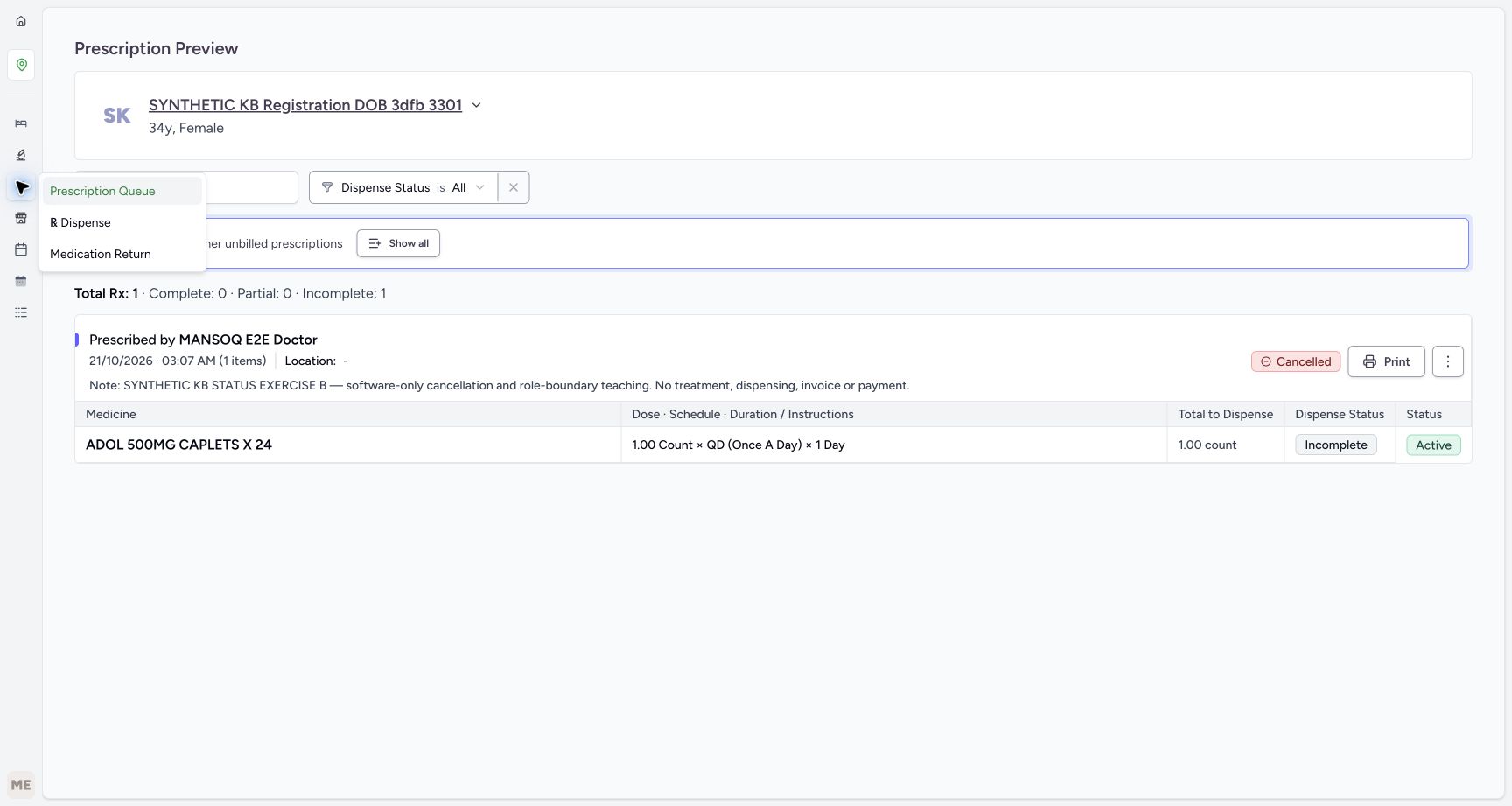Click the filter funnel icon

coord(327,187)
